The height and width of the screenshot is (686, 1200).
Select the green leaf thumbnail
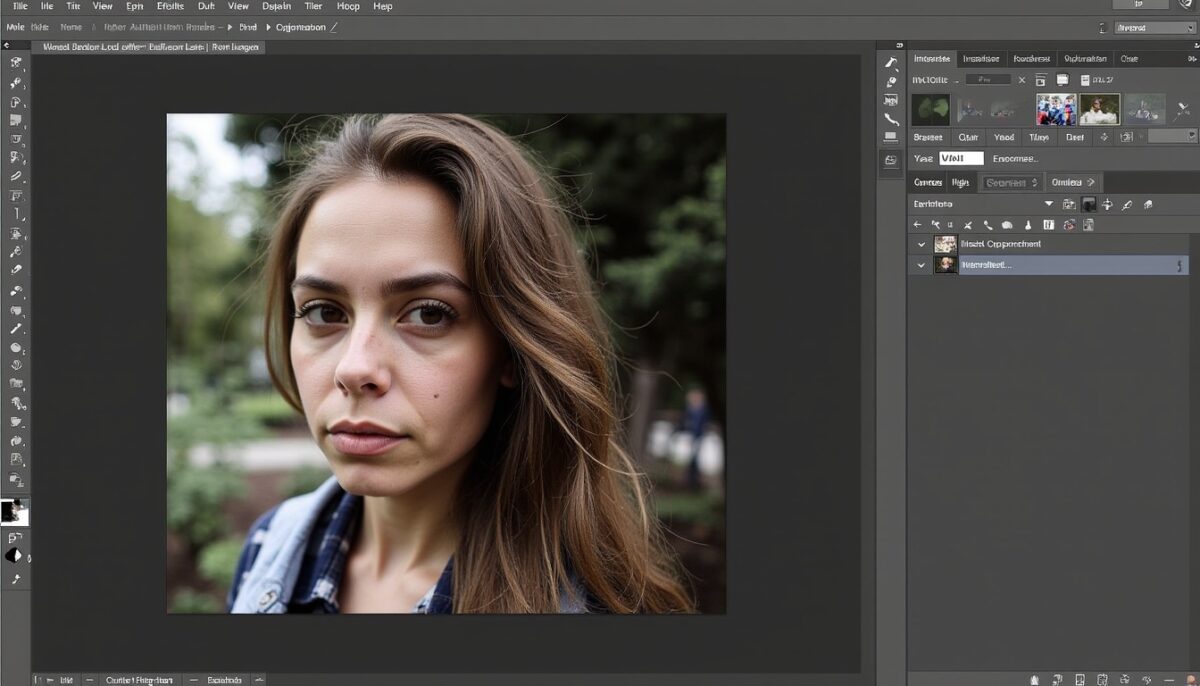point(930,109)
